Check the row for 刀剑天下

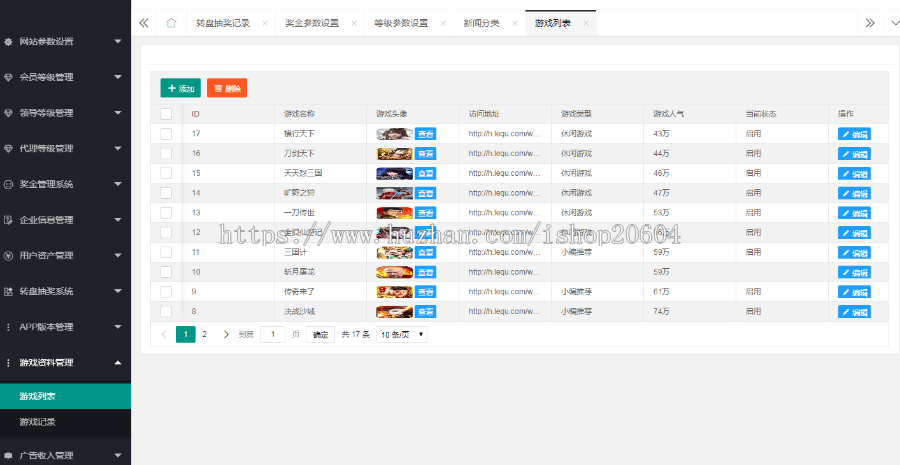(x=166, y=153)
